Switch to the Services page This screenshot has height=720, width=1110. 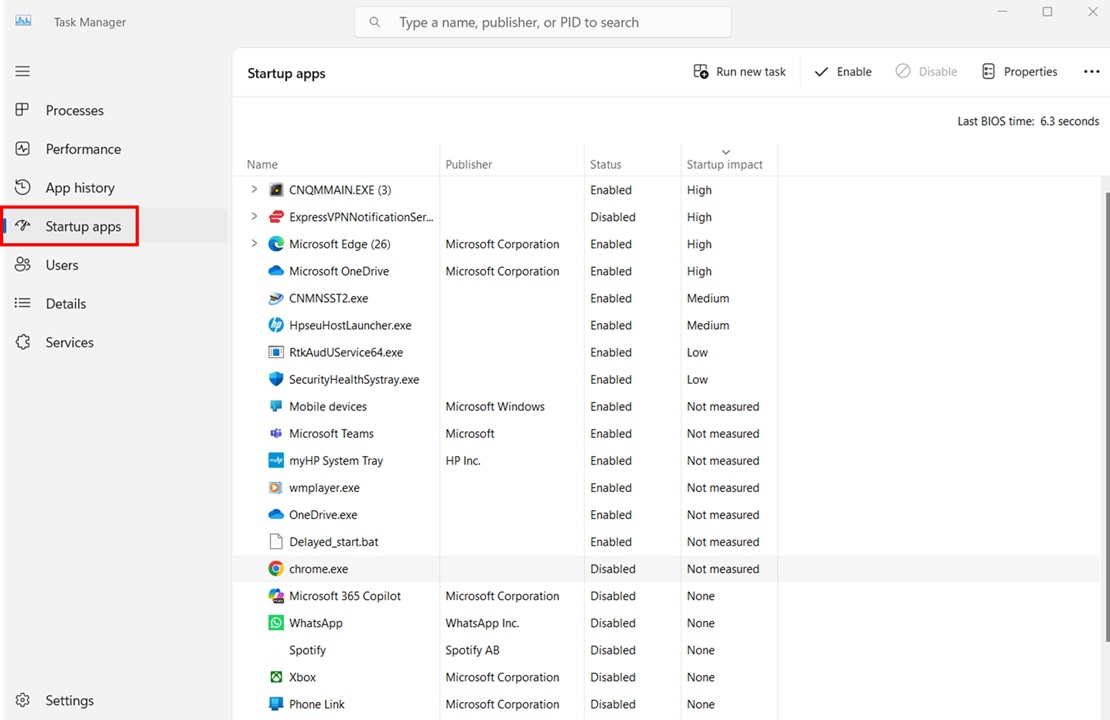[x=69, y=342]
